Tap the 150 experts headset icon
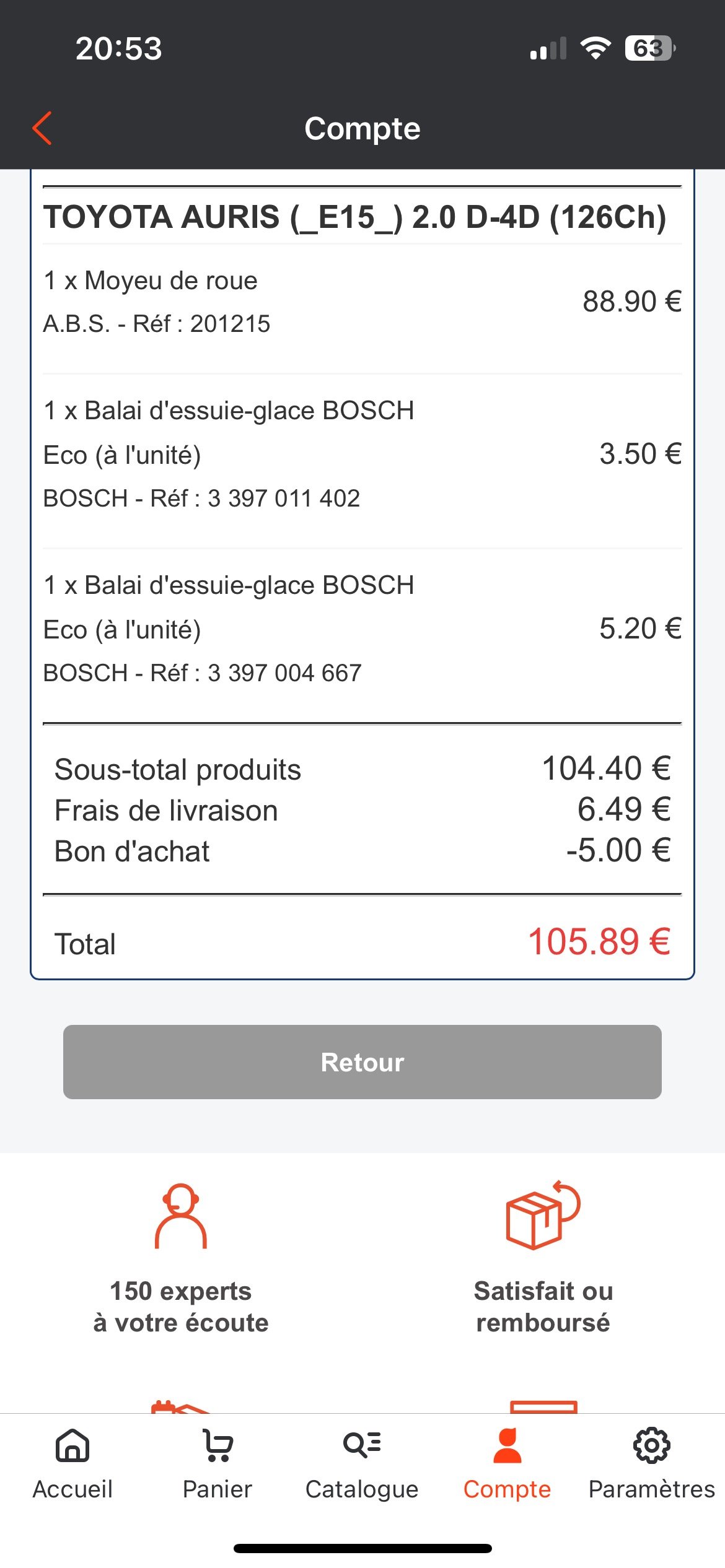Viewport: 725px width, 1568px height. (x=180, y=1216)
